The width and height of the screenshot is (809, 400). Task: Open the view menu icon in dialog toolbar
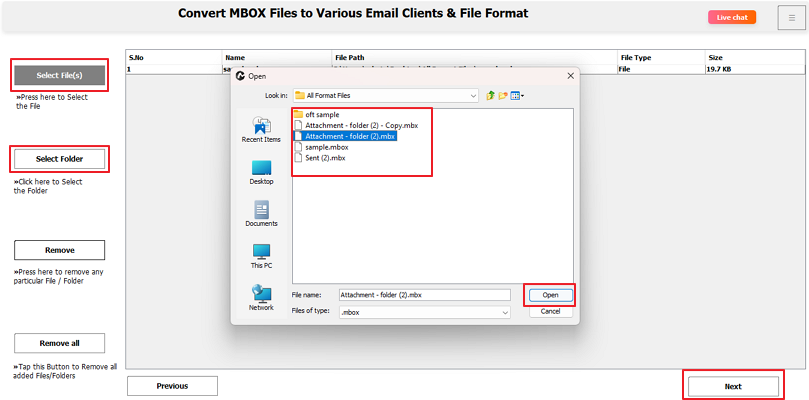click(x=517, y=95)
